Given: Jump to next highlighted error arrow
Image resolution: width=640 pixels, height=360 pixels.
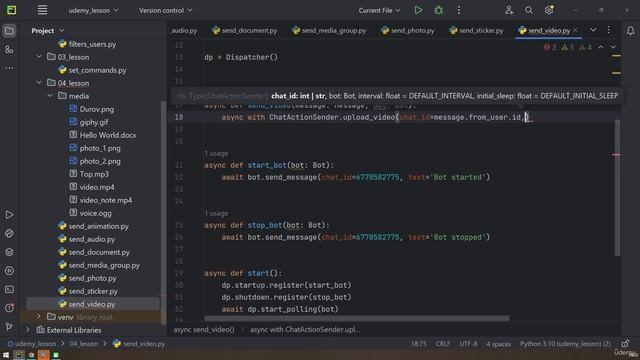Looking at the screenshot, I should pos(613,47).
